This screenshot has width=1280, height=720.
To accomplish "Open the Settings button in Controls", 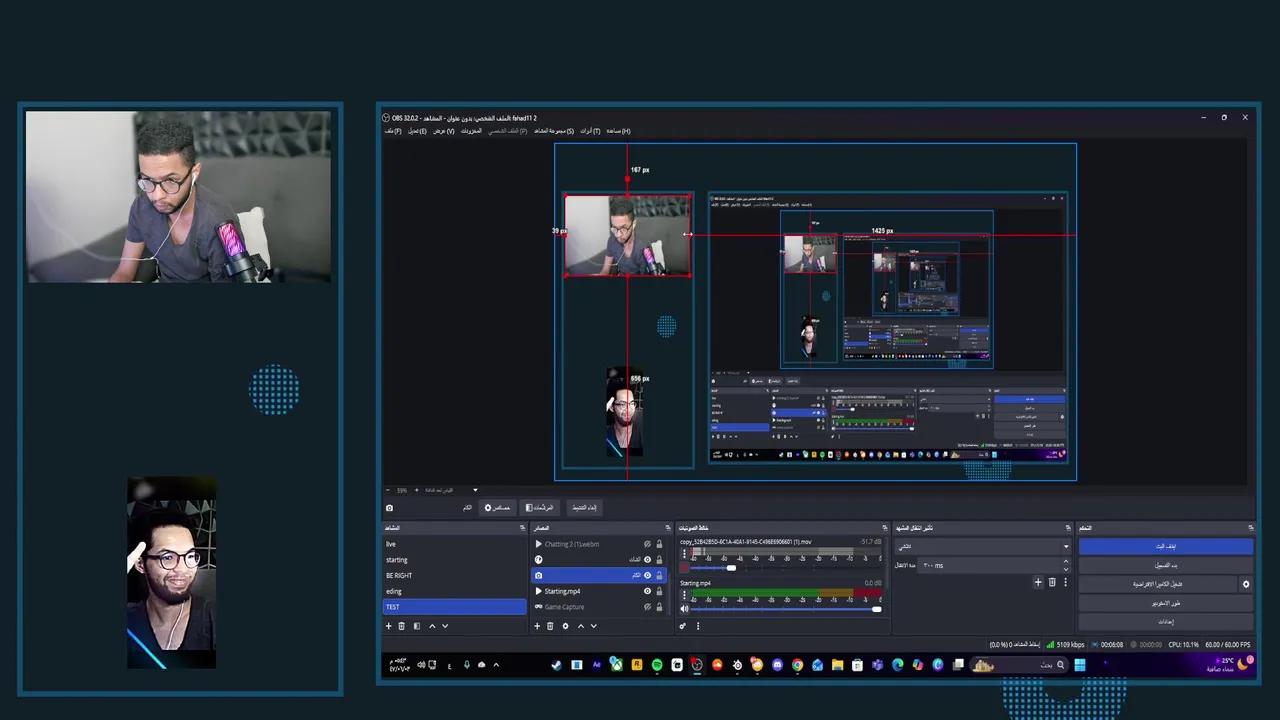I will click(1166, 622).
